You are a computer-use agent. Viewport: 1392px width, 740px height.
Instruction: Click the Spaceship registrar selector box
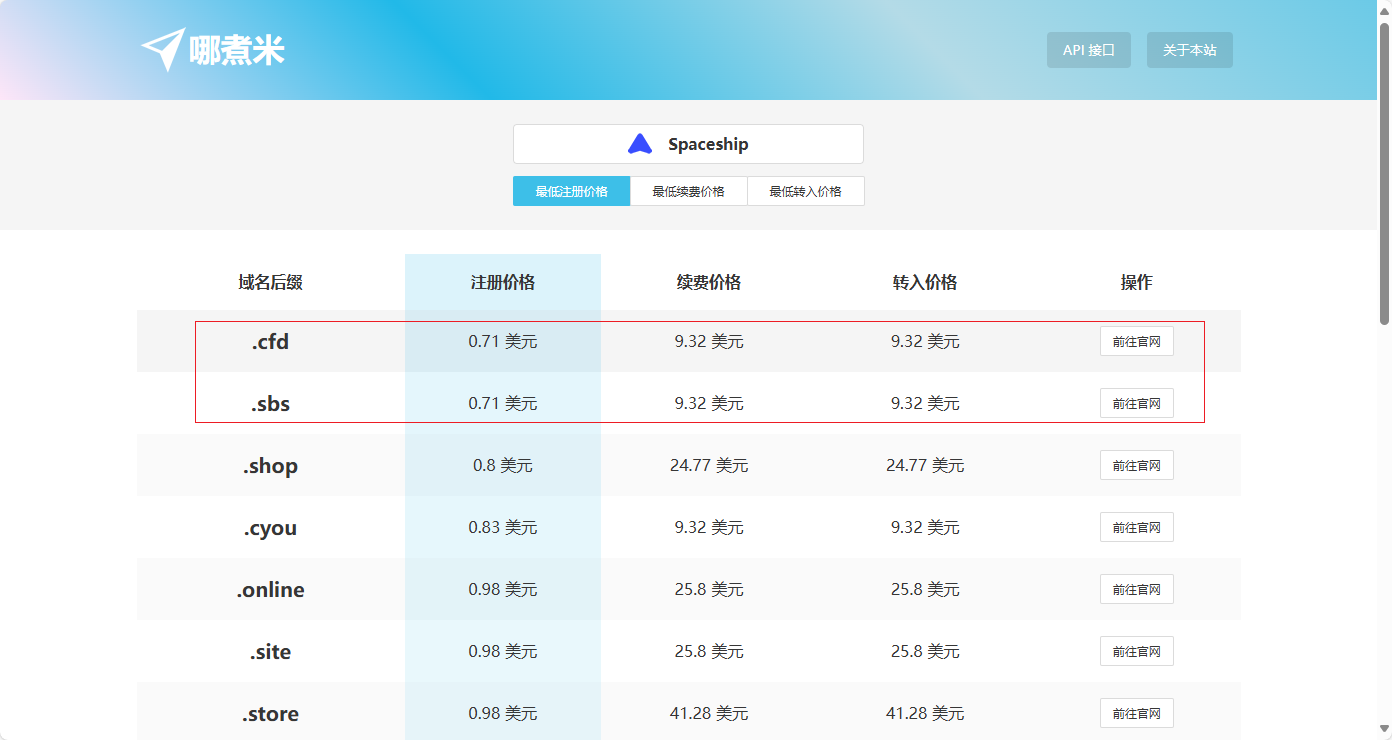point(688,144)
